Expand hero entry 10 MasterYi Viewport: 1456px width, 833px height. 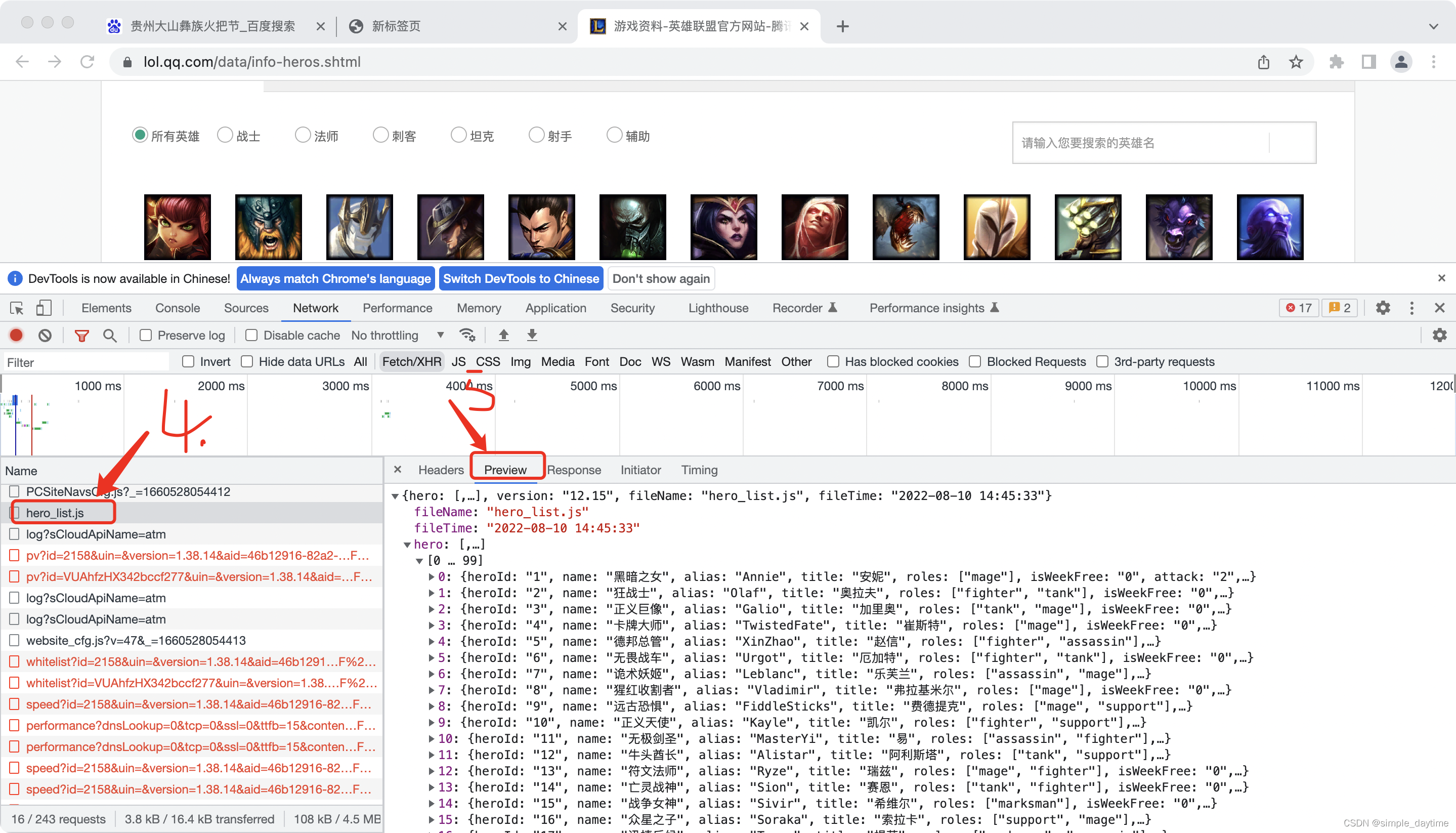(x=432, y=739)
